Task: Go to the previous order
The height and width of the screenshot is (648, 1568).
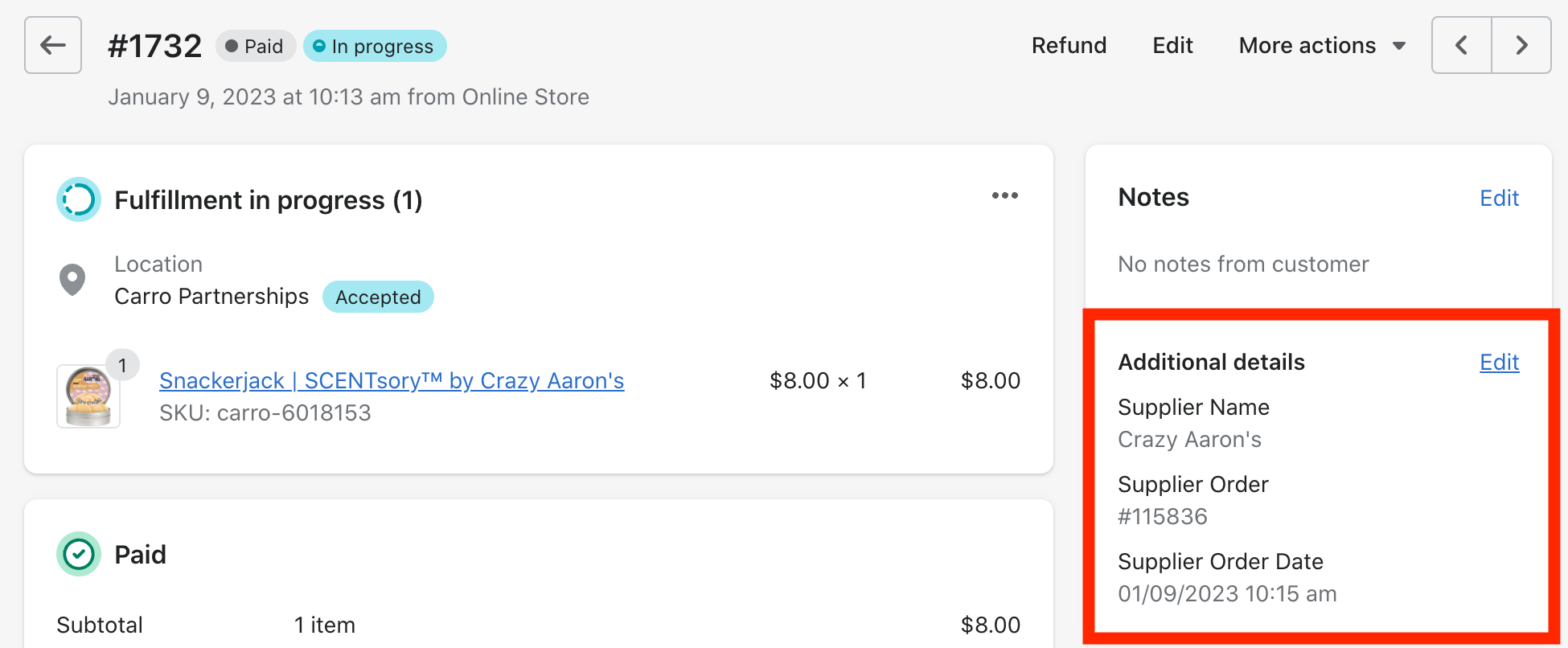Action: pos(1461,45)
